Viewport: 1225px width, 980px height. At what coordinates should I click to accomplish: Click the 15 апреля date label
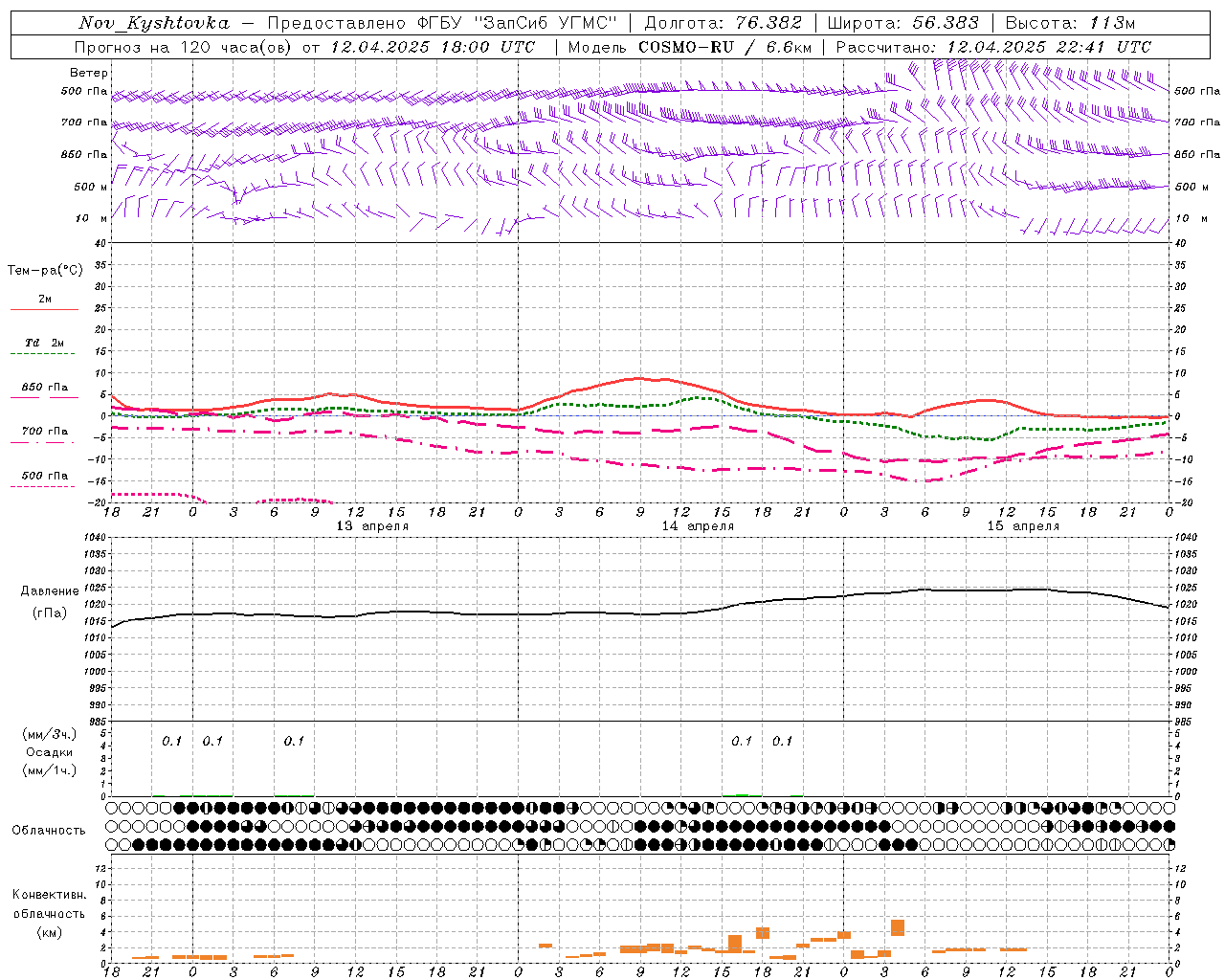[x=1023, y=526]
